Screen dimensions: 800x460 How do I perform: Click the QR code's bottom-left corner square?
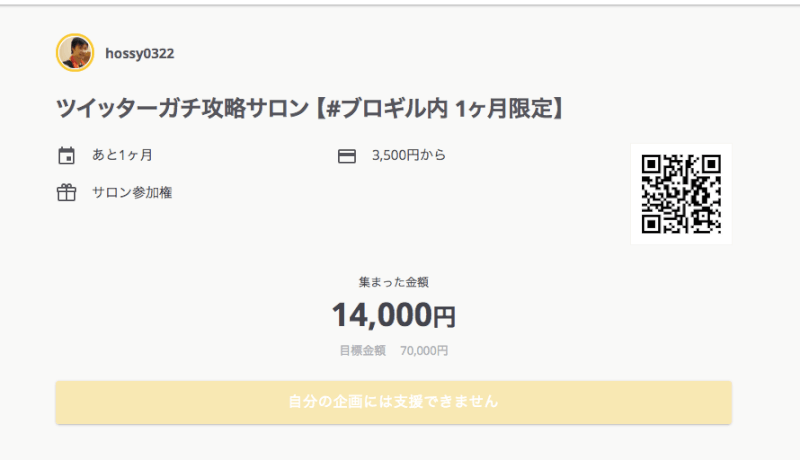click(651, 224)
